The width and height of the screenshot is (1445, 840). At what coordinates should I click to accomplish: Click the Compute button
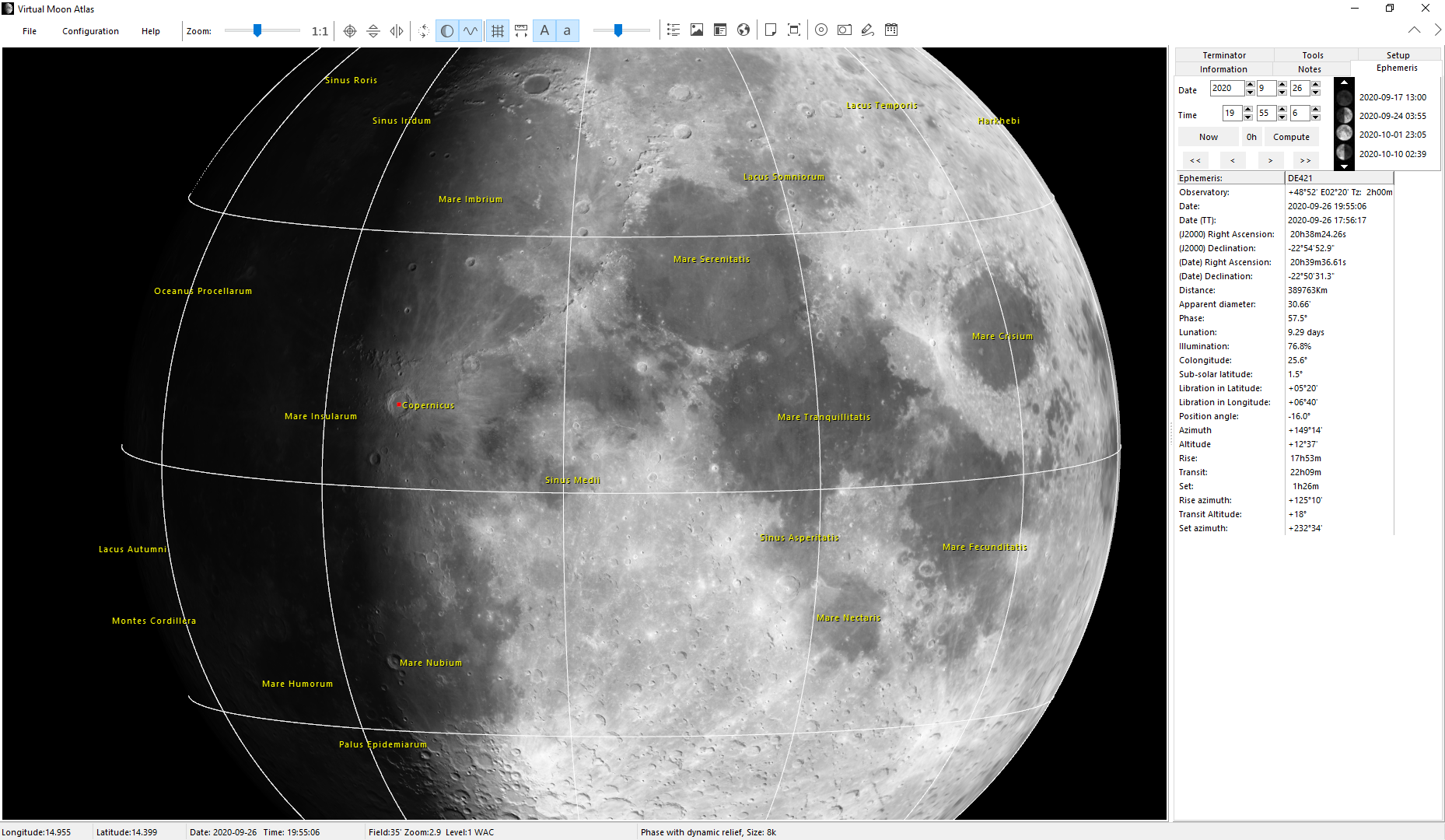click(1291, 137)
